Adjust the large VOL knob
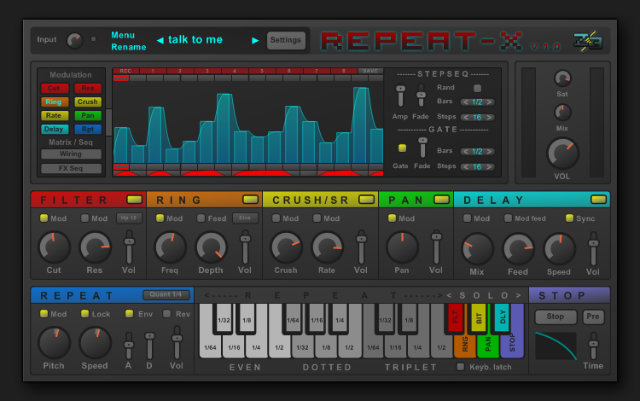Screen dimensions: 640x401 pos(562,153)
